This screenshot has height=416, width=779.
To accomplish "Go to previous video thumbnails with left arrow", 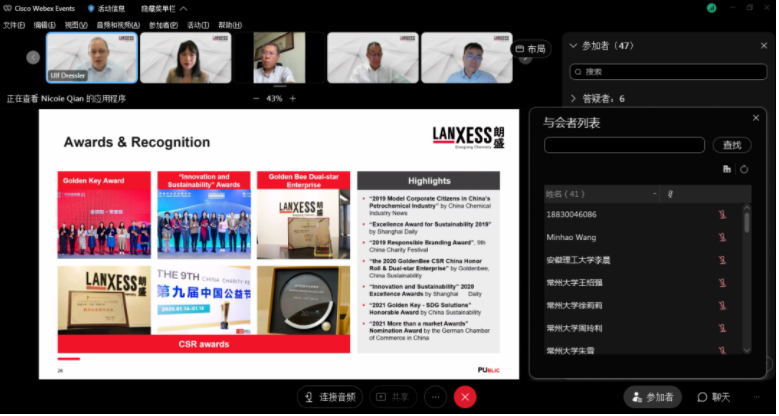I will click(x=33, y=58).
